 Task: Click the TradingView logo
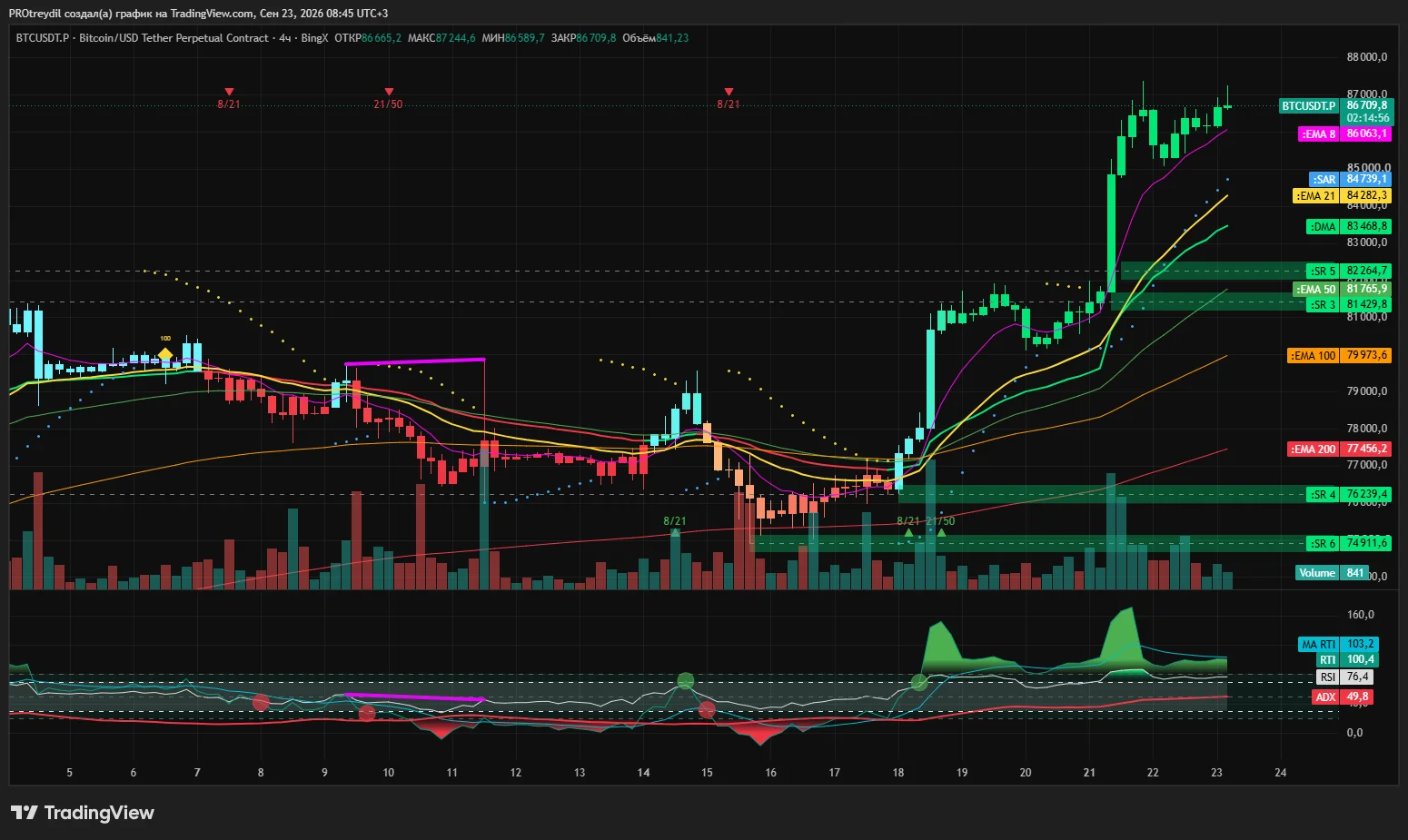83,813
